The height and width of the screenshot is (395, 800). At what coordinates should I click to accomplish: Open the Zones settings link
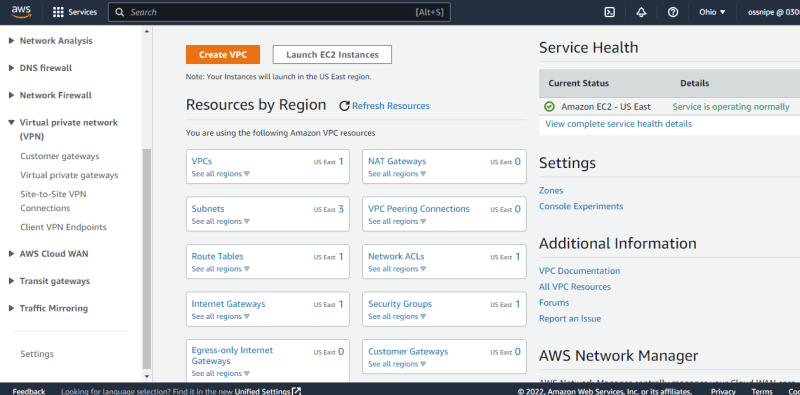[x=551, y=190]
